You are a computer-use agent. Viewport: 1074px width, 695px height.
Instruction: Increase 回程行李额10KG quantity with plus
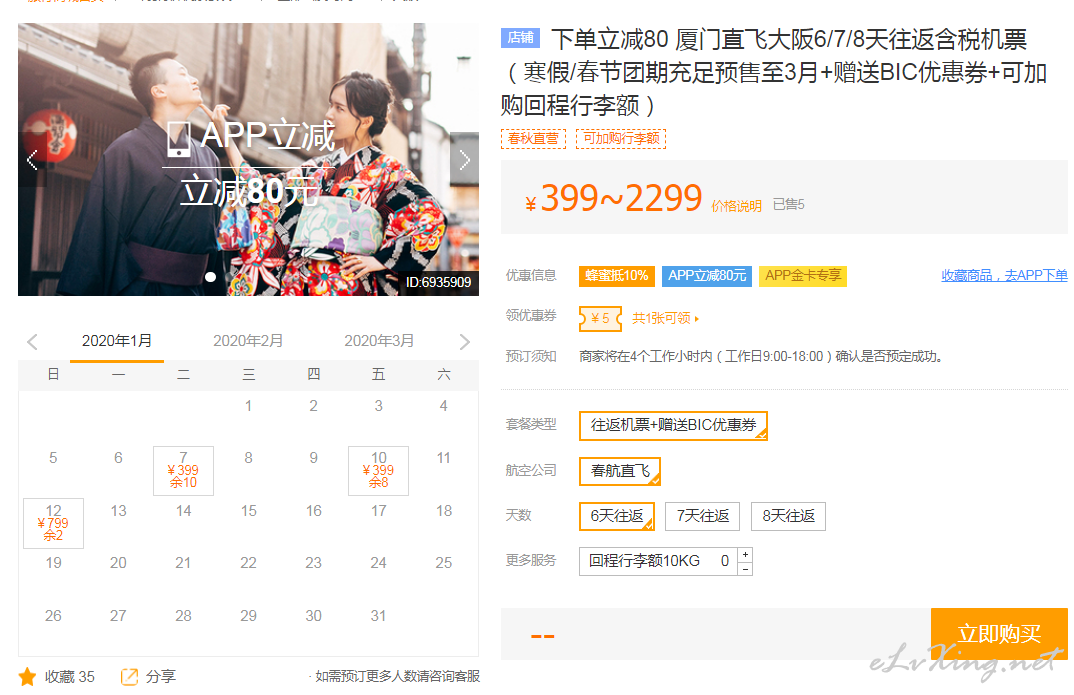click(745, 554)
